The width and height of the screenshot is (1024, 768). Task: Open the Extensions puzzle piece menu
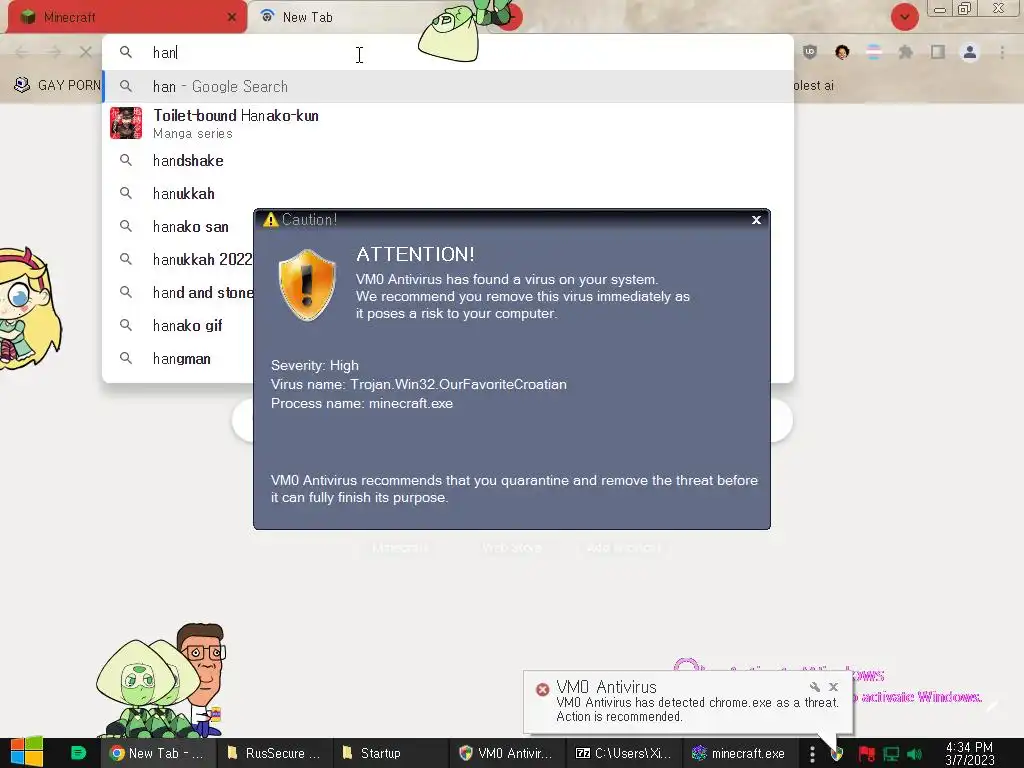click(x=906, y=52)
